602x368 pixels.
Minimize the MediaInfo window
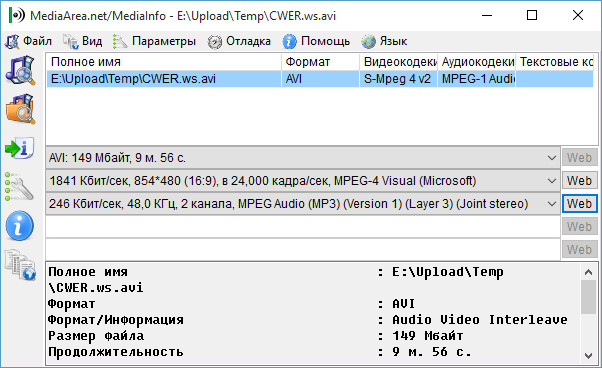point(487,15)
